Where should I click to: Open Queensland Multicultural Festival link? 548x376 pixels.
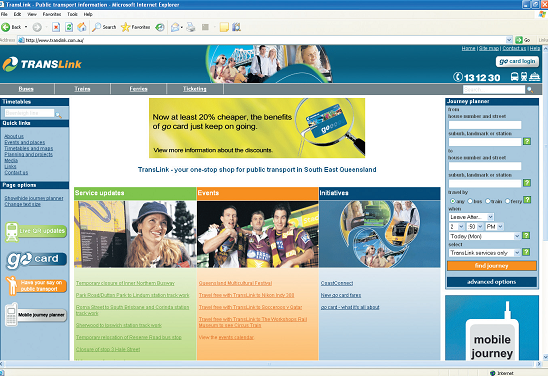coord(235,283)
